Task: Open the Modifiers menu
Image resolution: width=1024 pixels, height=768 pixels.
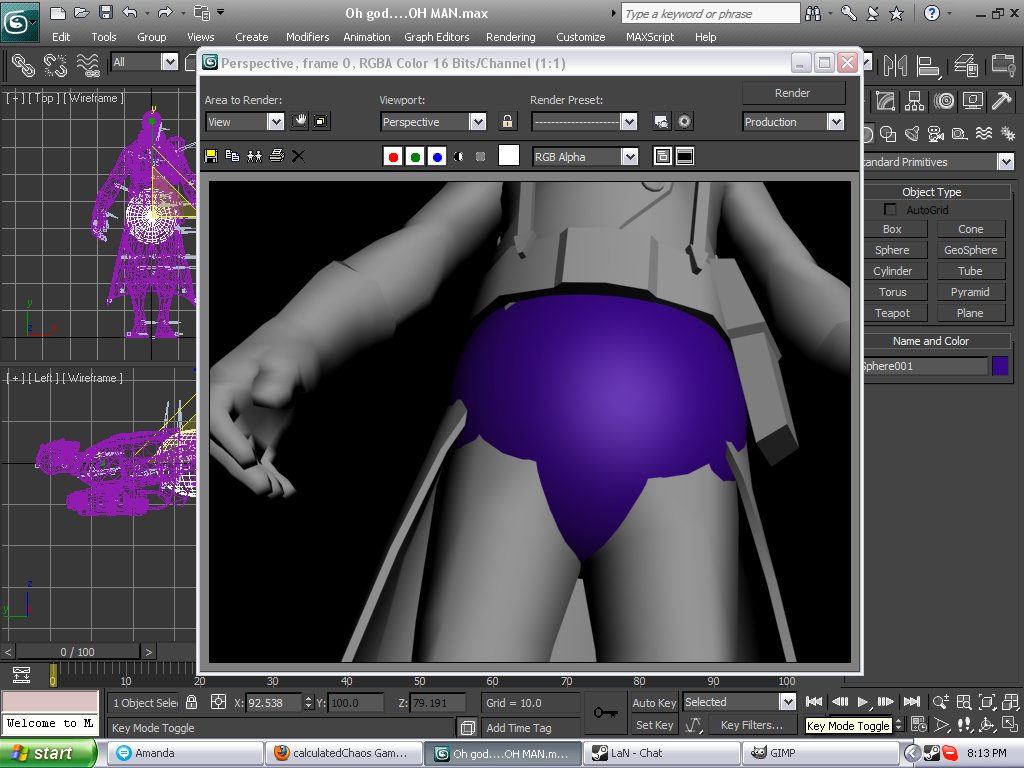Action: click(307, 37)
